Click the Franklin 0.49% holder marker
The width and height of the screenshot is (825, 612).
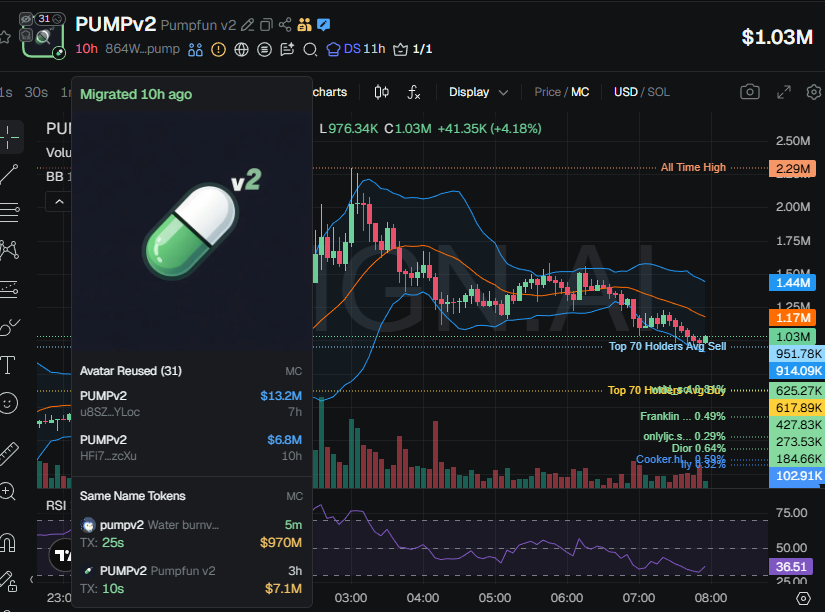[682, 416]
